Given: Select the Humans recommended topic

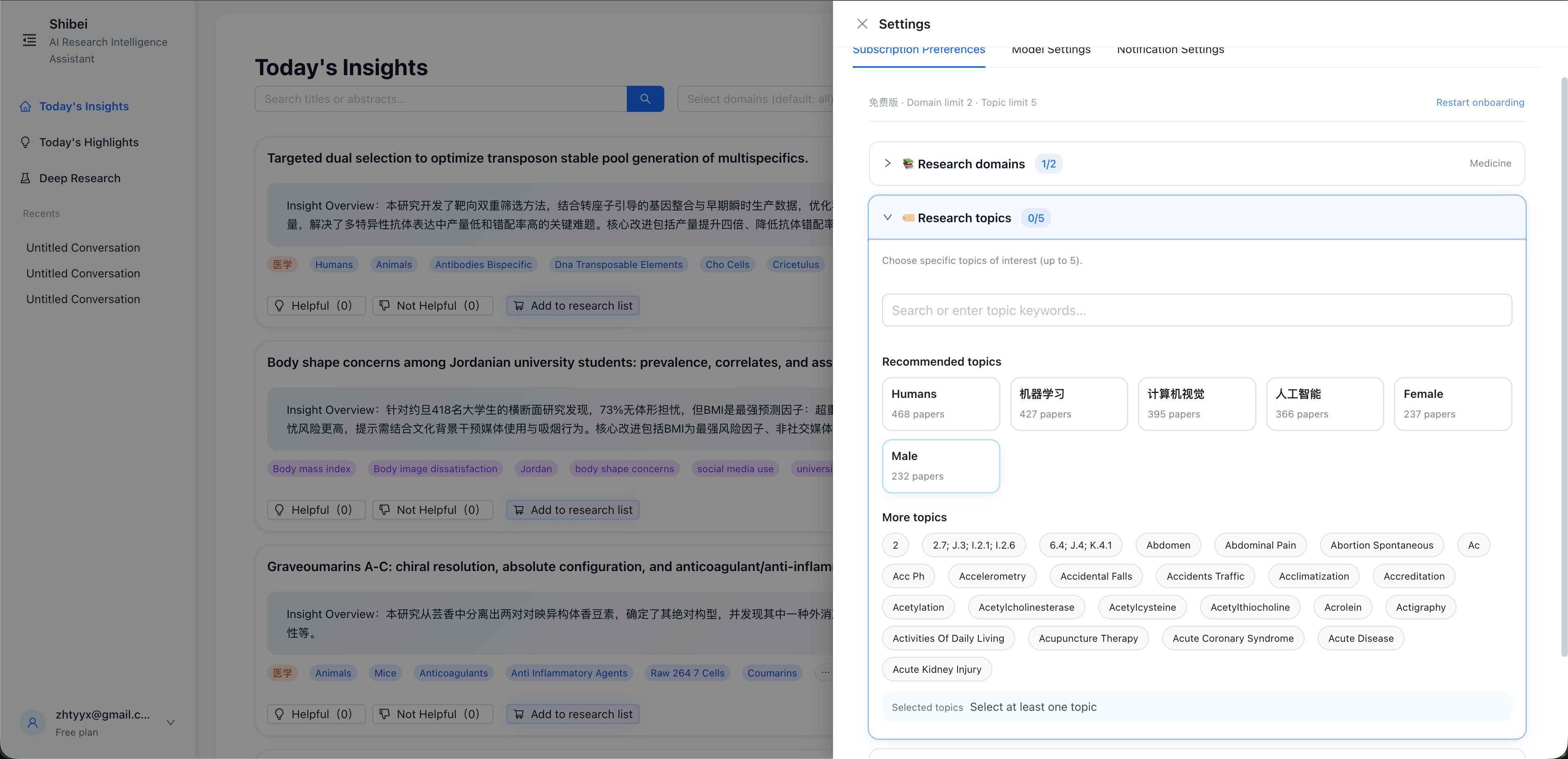Looking at the screenshot, I should 940,403.
